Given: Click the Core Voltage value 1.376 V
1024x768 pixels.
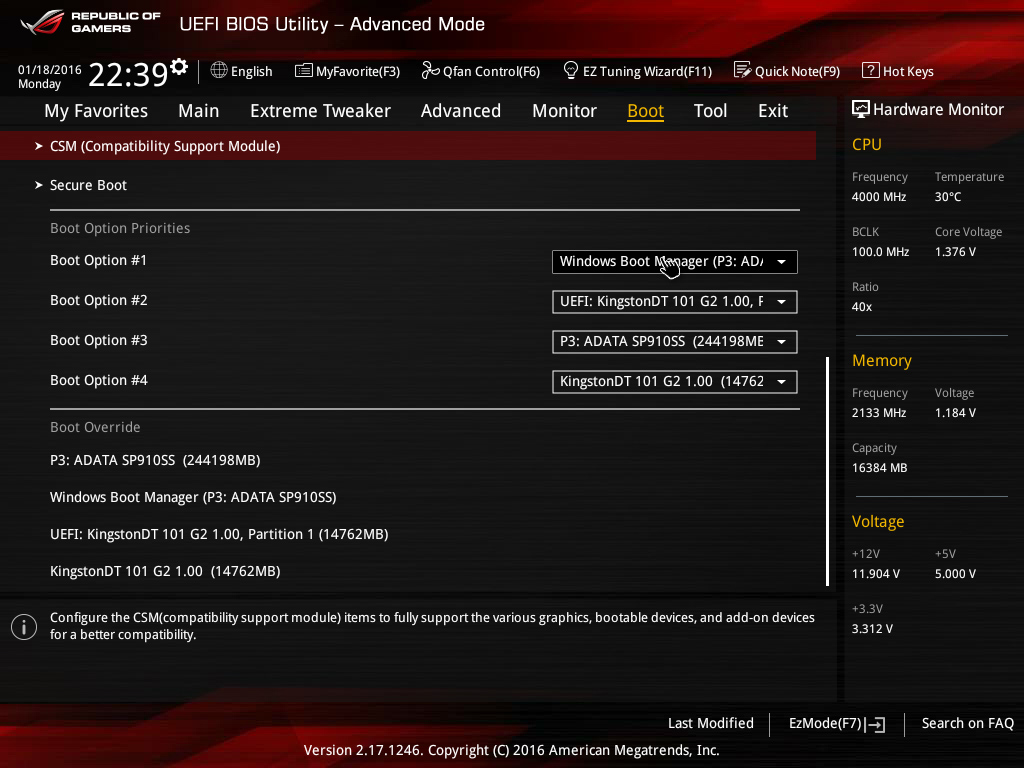Looking at the screenshot, I should (955, 251).
